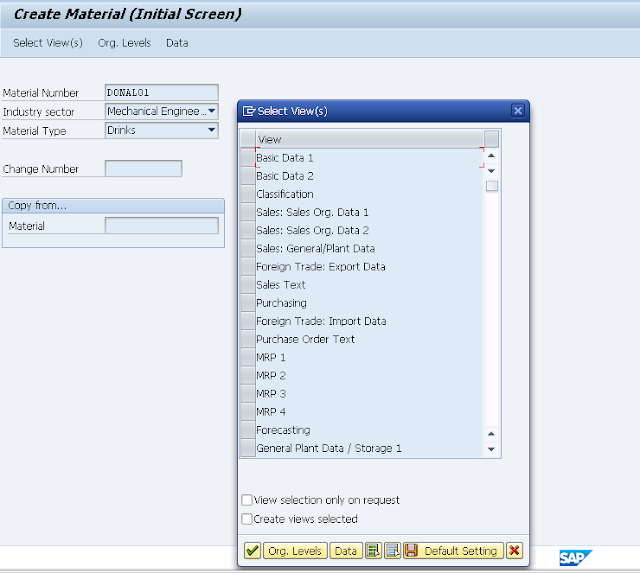Save views using Default Setting button
640x573 pixels.
453,551
